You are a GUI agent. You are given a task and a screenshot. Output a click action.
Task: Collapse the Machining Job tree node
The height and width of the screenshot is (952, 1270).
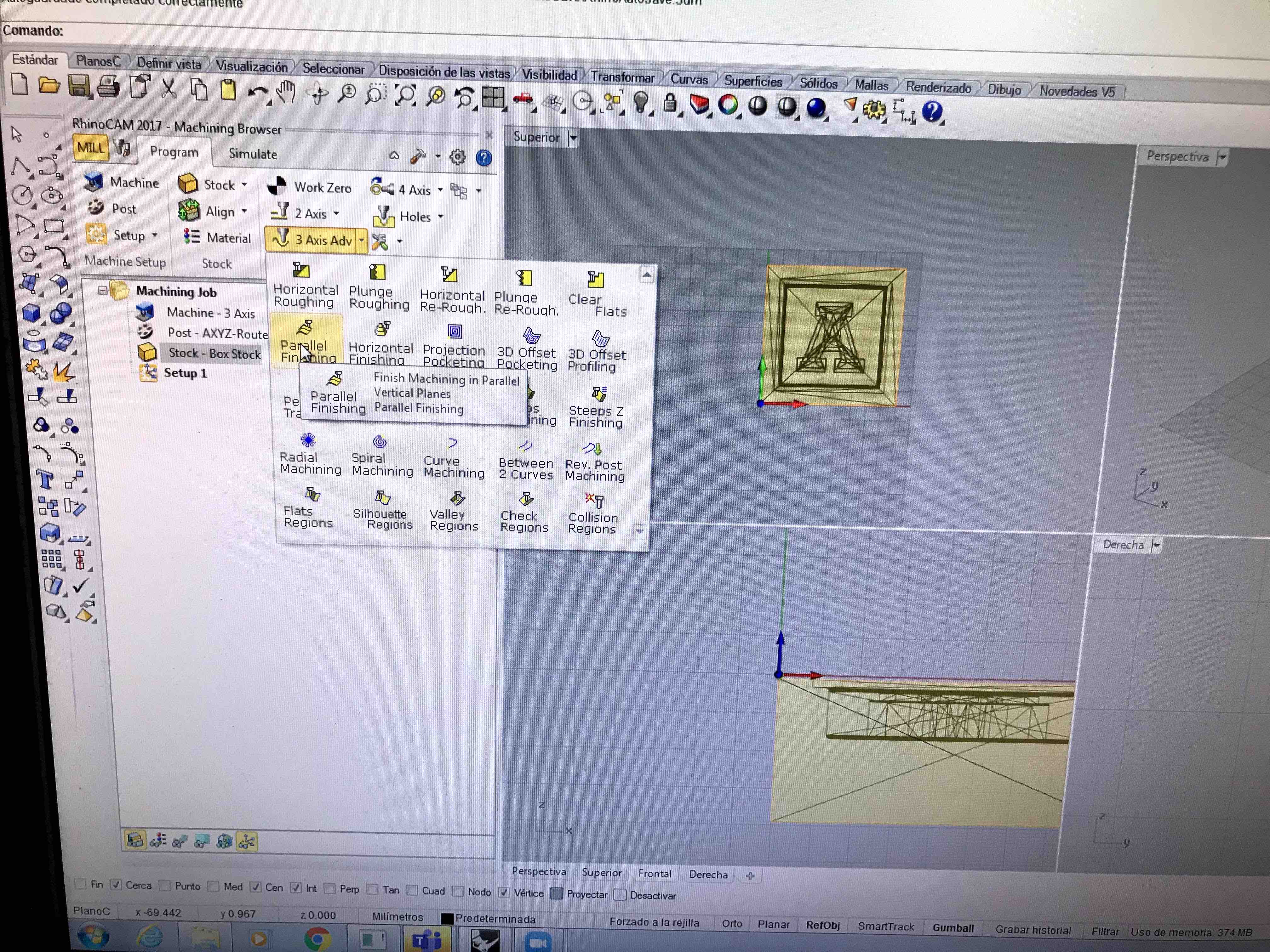(102, 290)
